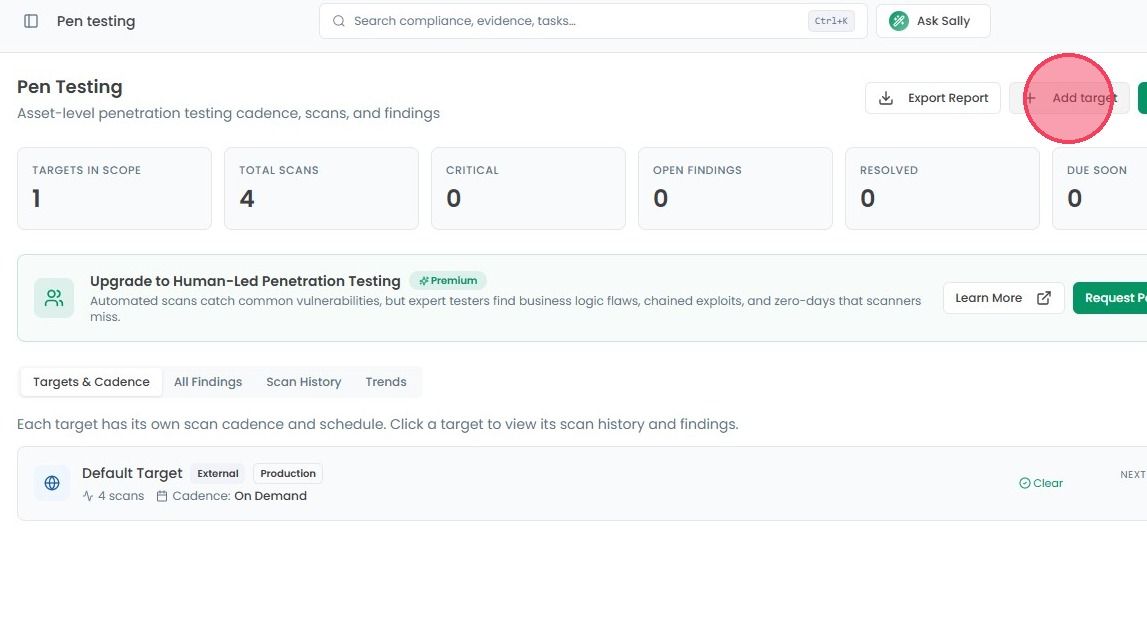
Task: Focus the search compliance input field
Action: [x=593, y=21]
